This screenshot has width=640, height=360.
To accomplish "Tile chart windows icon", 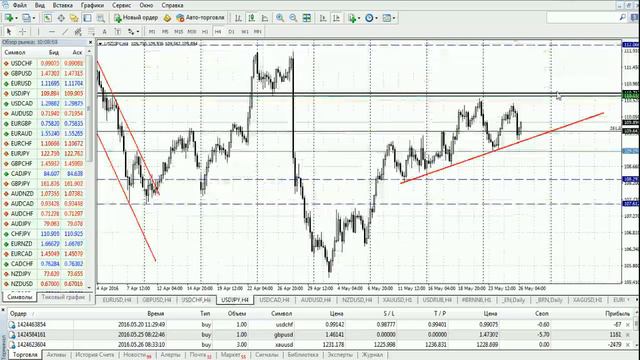I will 307,18.
